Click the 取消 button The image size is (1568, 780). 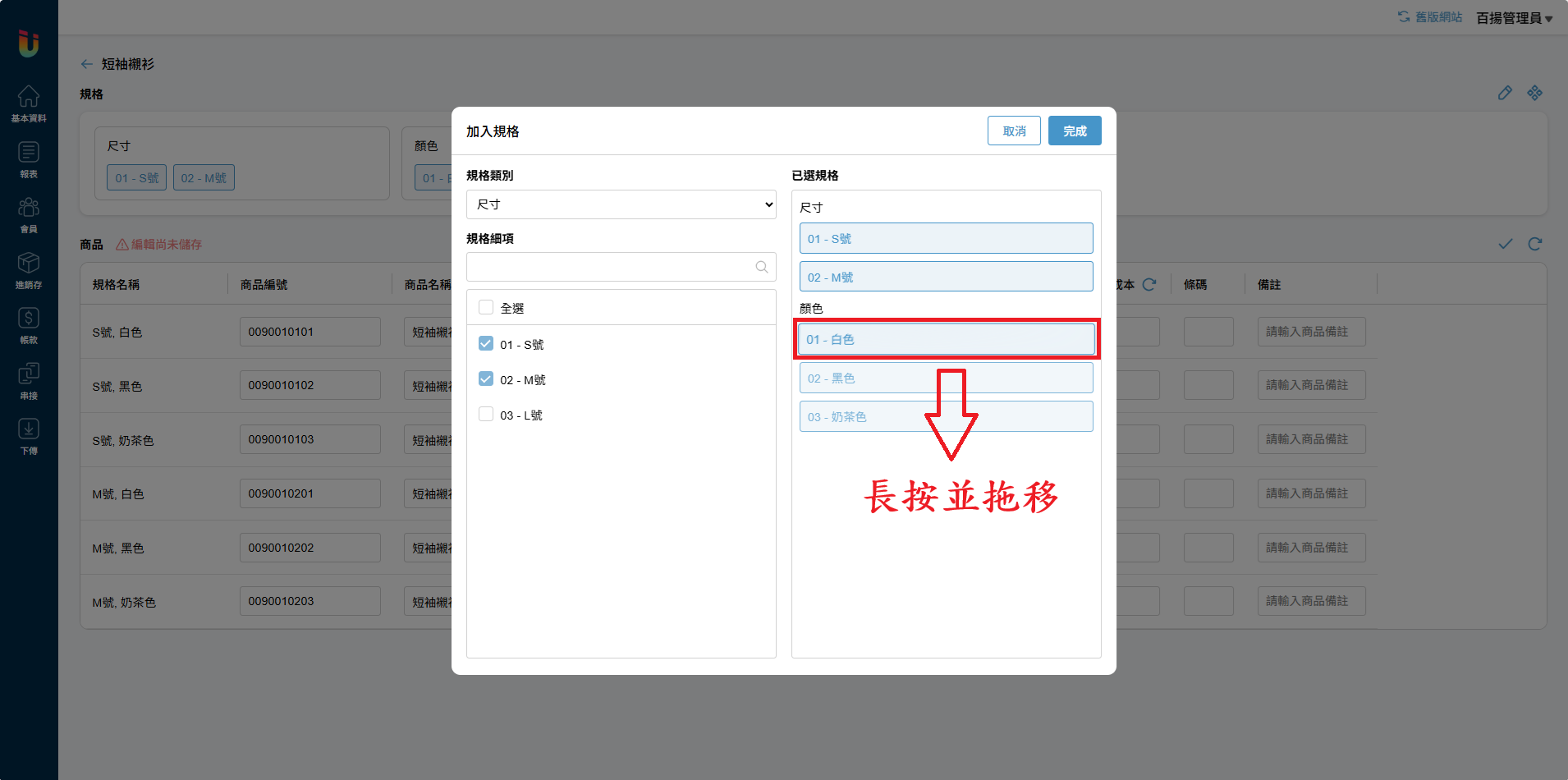coord(1014,131)
